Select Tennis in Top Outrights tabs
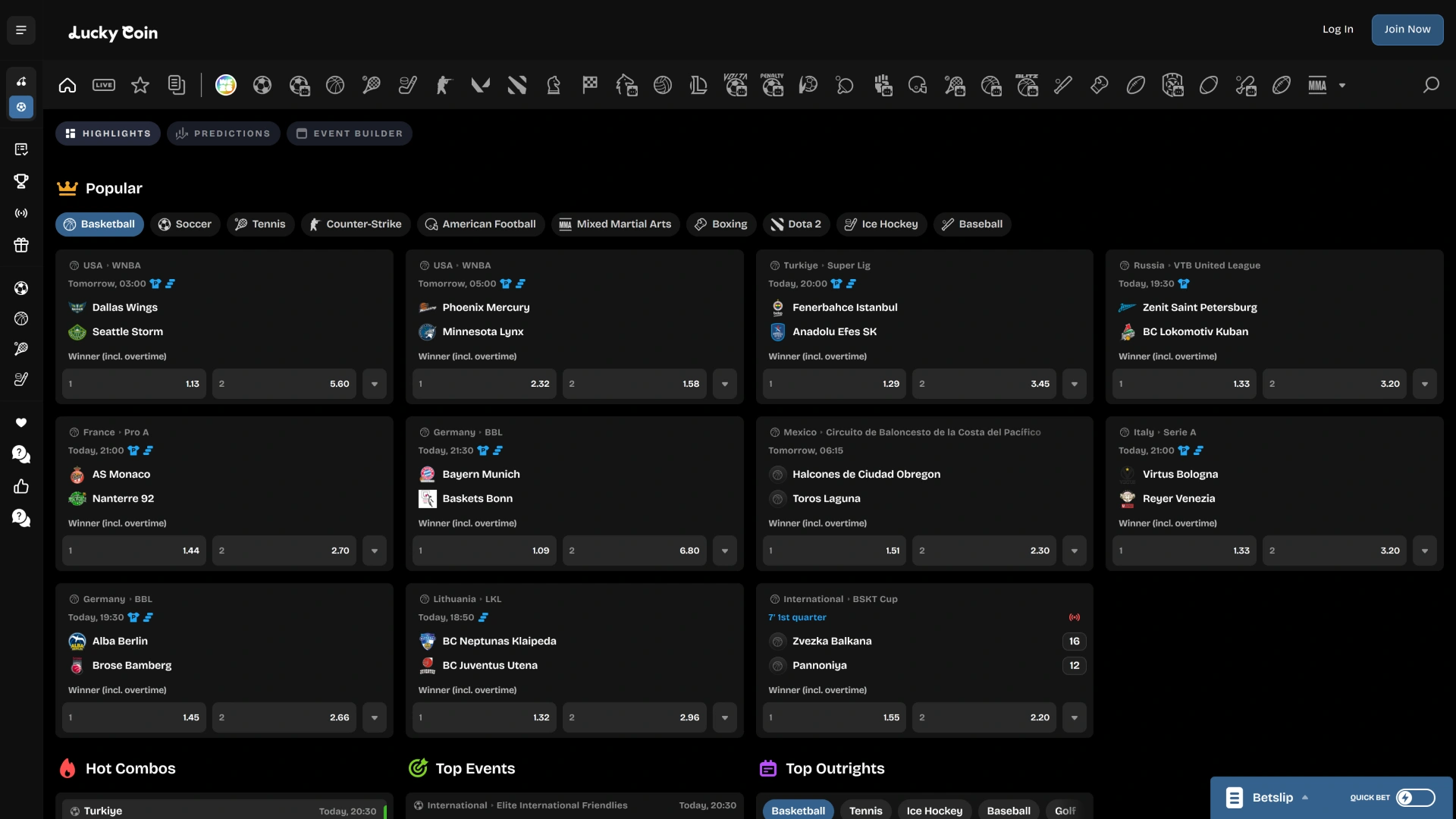The width and height of the screenshot is (1456, 819). [866, 811]
